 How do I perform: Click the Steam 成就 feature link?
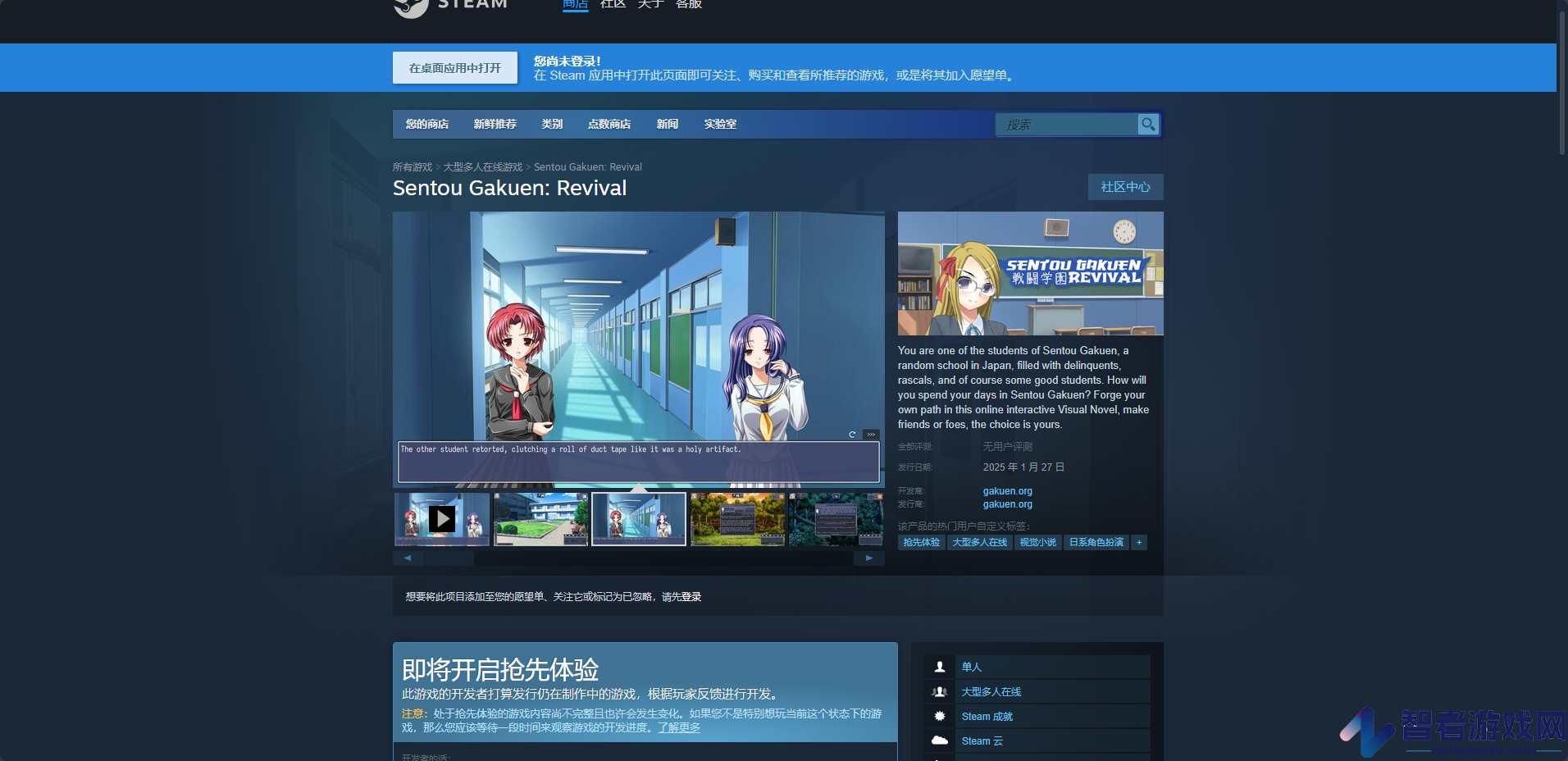987,716
